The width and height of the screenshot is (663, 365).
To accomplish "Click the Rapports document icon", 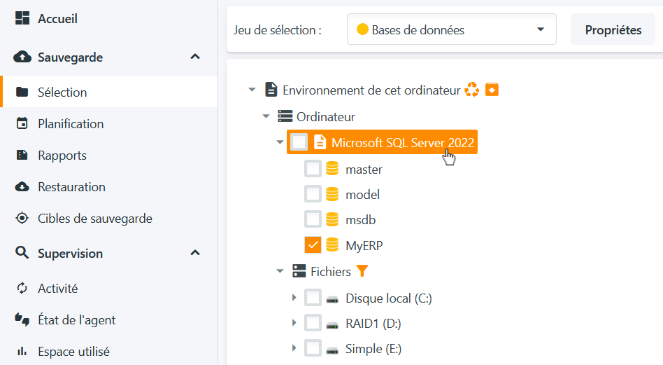I will 22,155.
